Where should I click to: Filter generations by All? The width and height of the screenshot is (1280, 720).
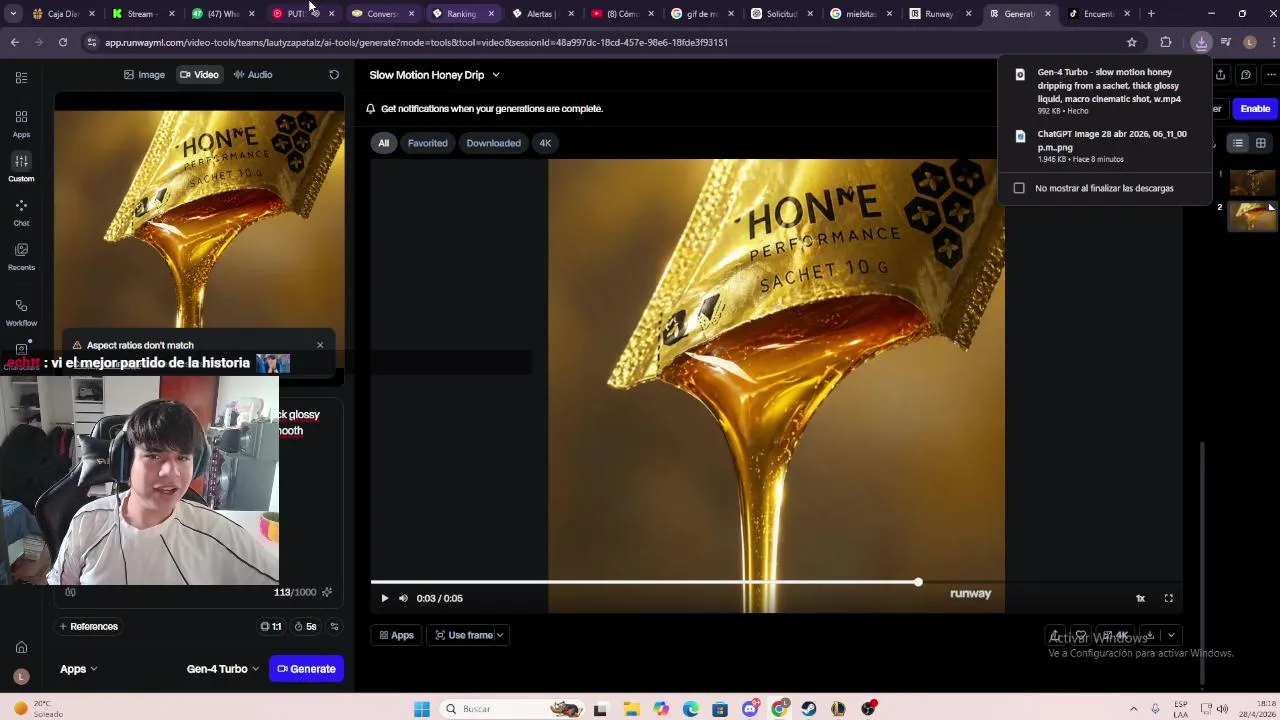point(383,143)
